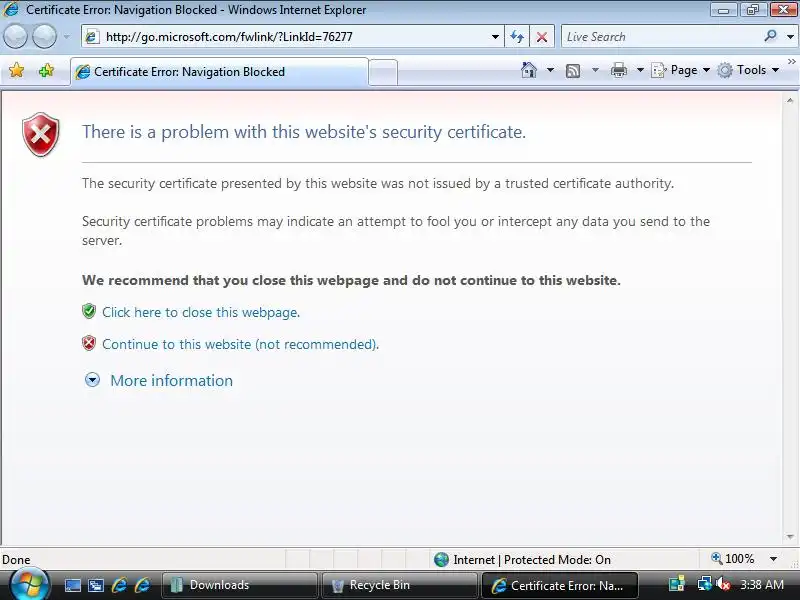Click the Show Desktop quick launch icon
This screenshot has height=600, width=800.
(72, 585)
